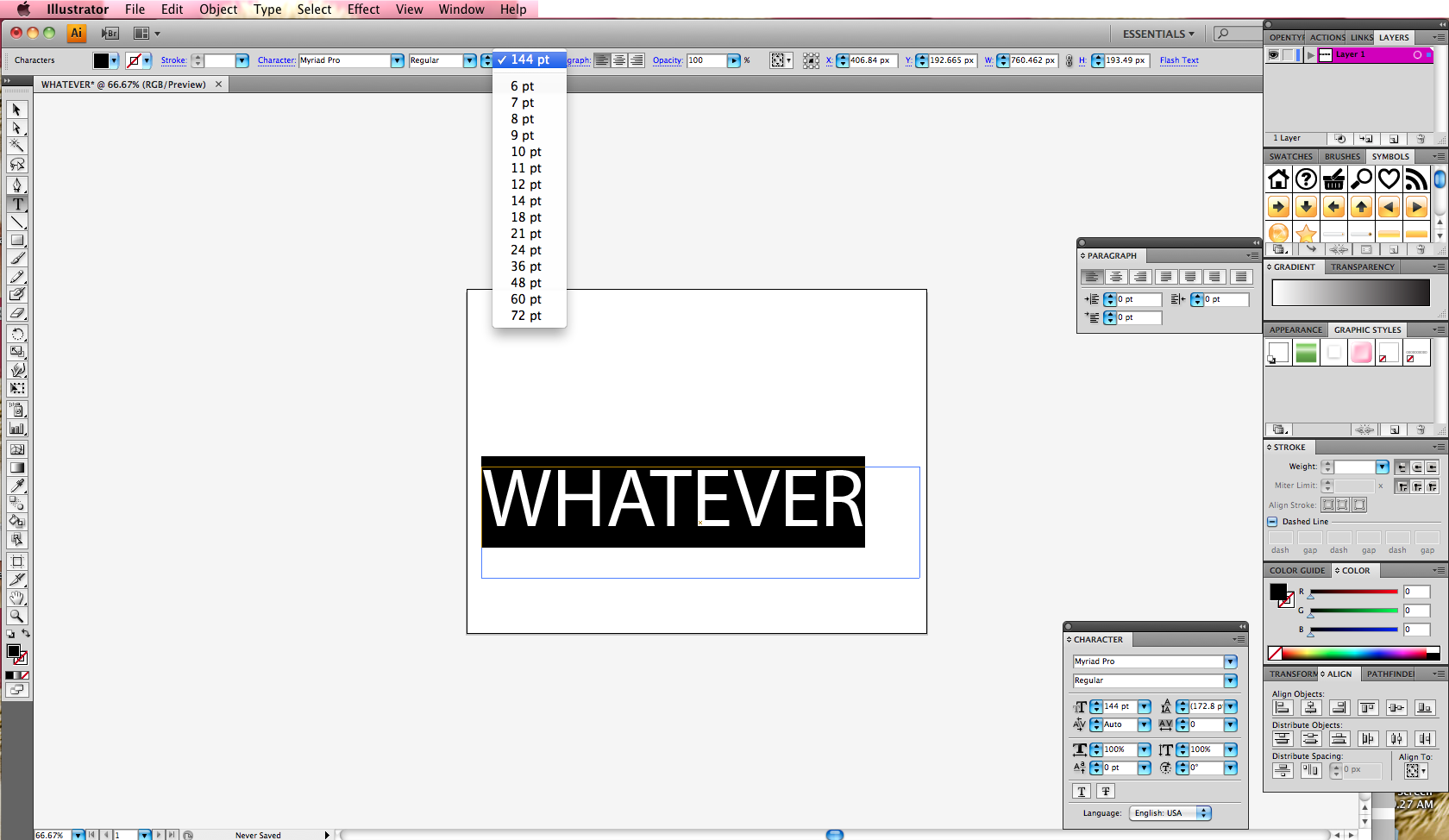Select the Artboard tool
This screenshot has height=840, width=1449.
16,561
